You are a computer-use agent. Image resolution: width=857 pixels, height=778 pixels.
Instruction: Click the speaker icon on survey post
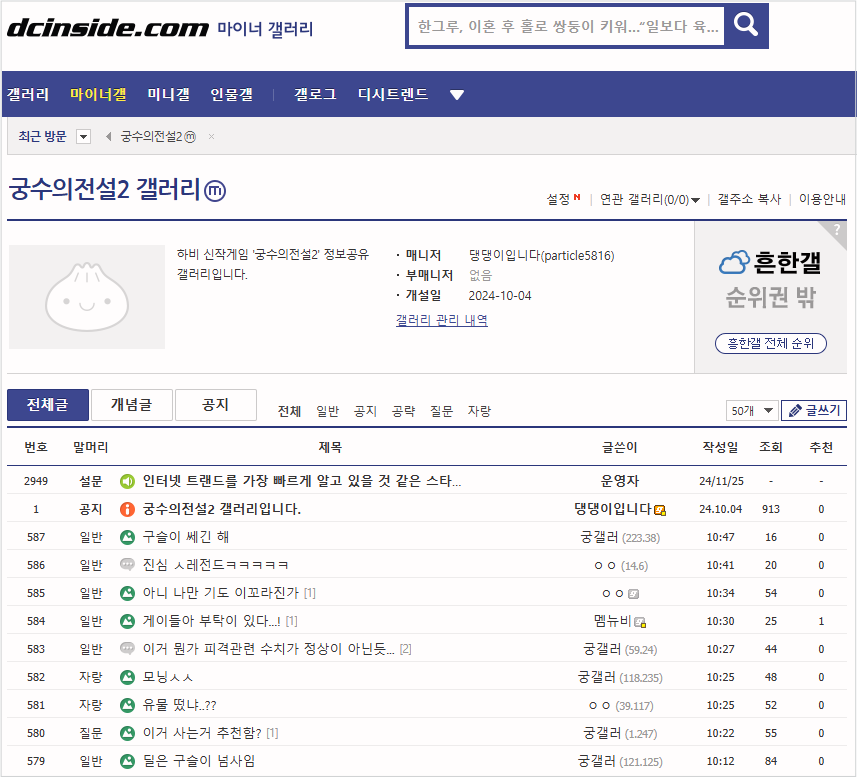tap(127, 481)
